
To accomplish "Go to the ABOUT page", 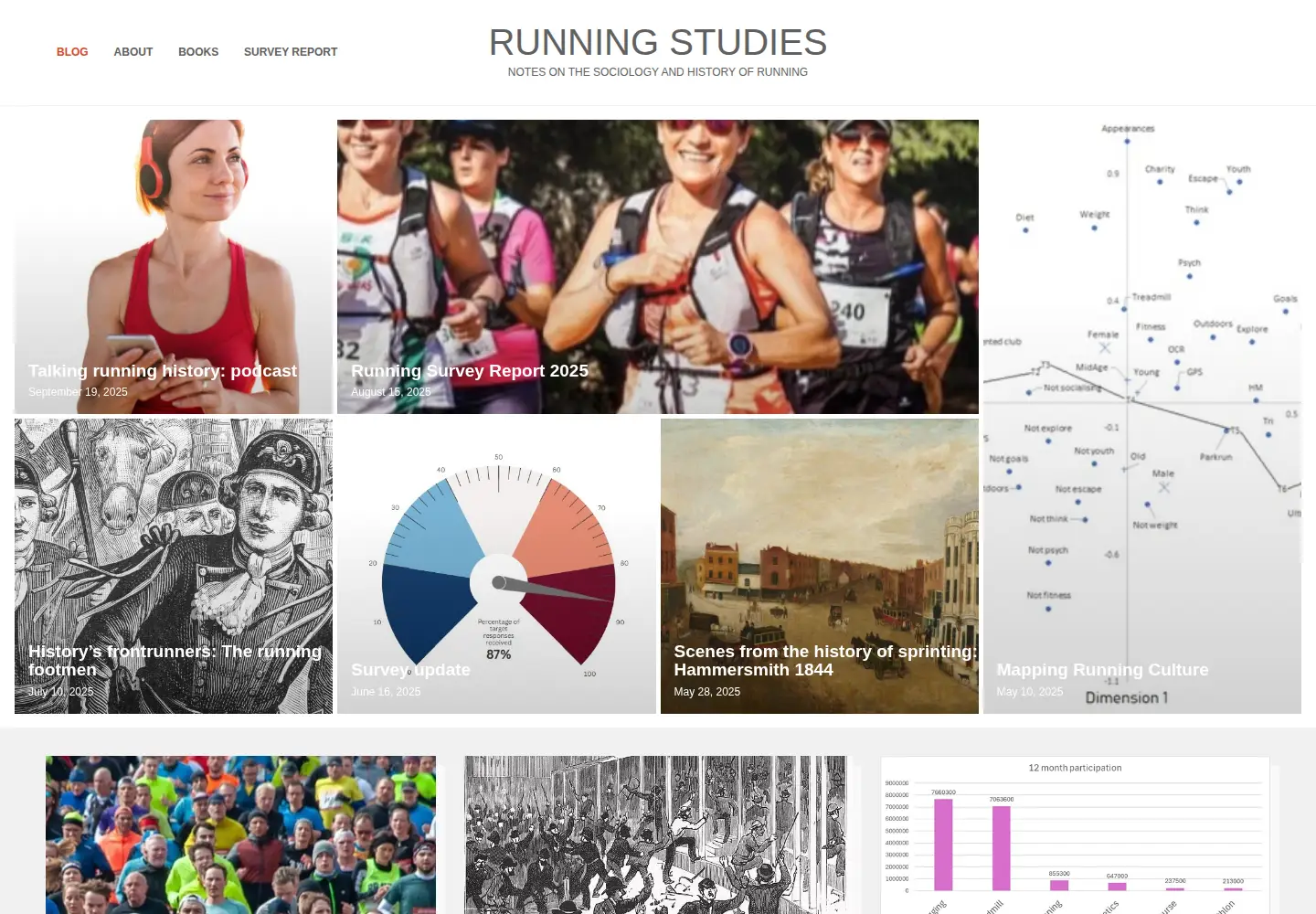I will coord(133,52).
